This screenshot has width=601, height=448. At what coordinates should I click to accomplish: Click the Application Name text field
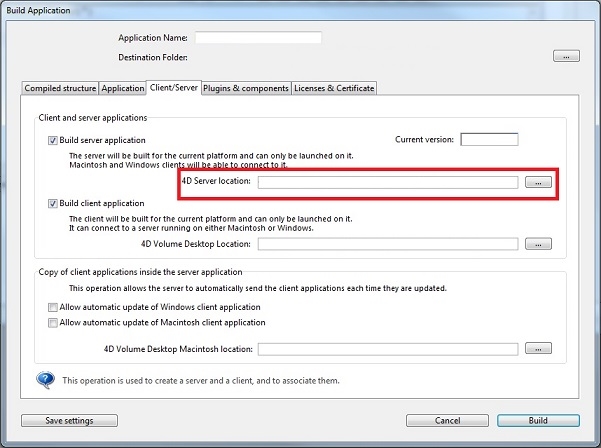(258, 38)
